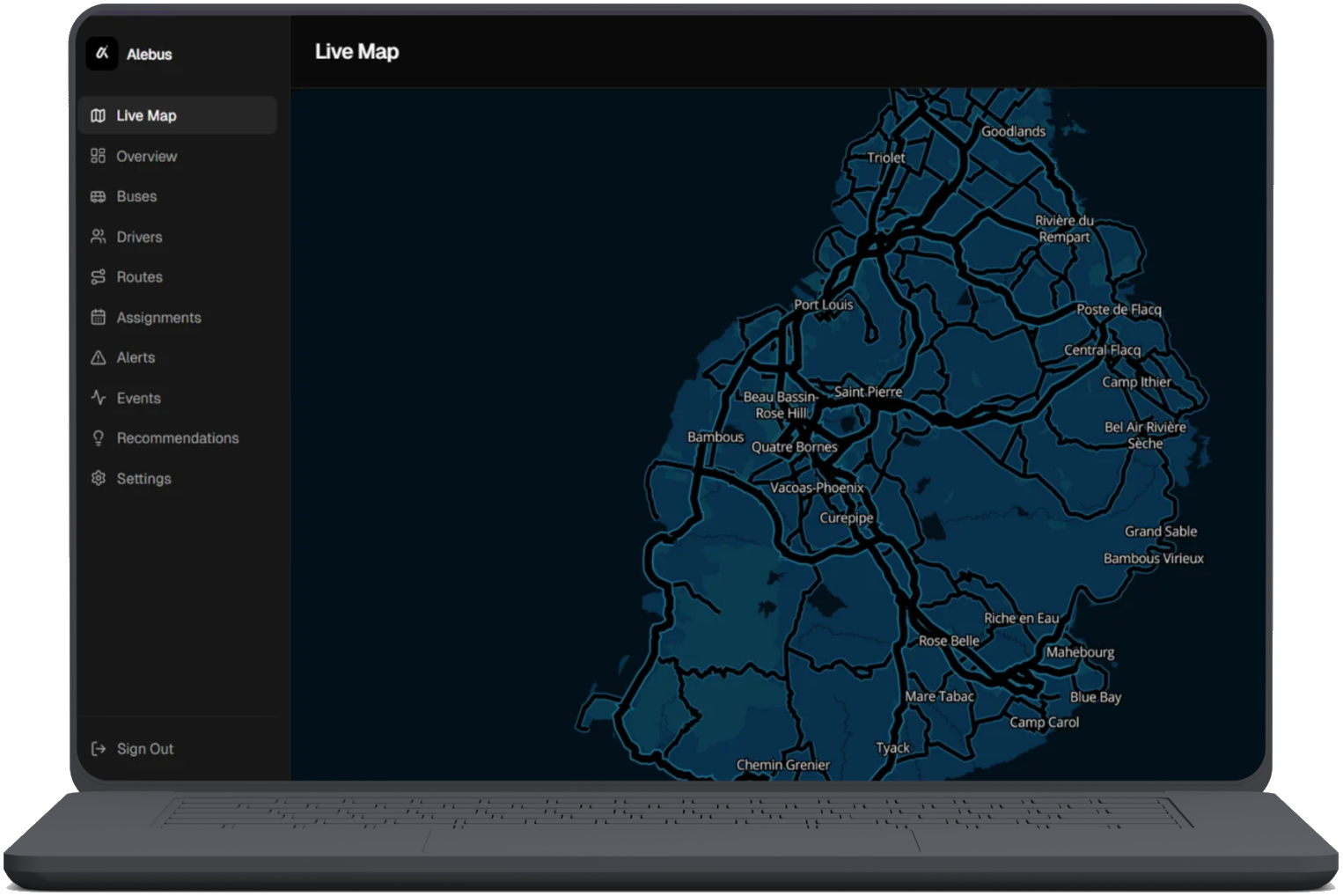Image resolution: width=1343 pixels, height=896 pixels.
Task: Click Camp Ithier map label
Action: (x=1136, y=382)
